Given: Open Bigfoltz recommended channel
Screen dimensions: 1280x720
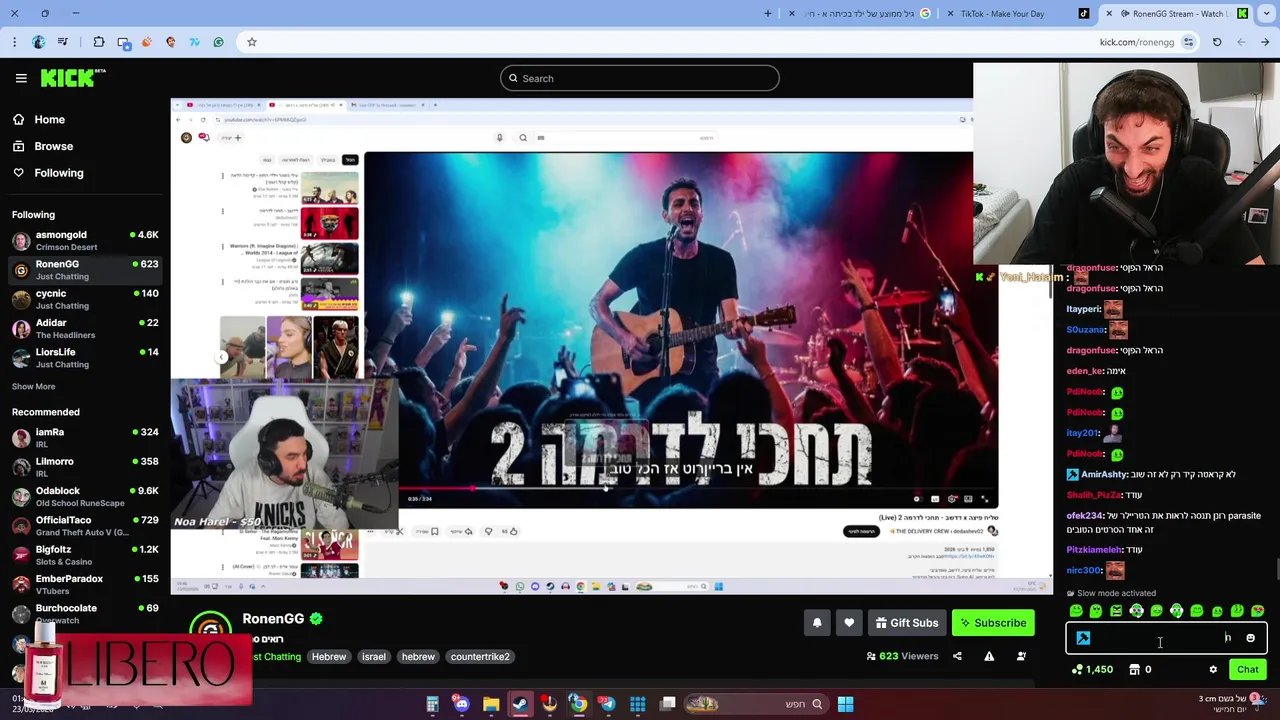Looking at the screenshot, I should (85, 554).
